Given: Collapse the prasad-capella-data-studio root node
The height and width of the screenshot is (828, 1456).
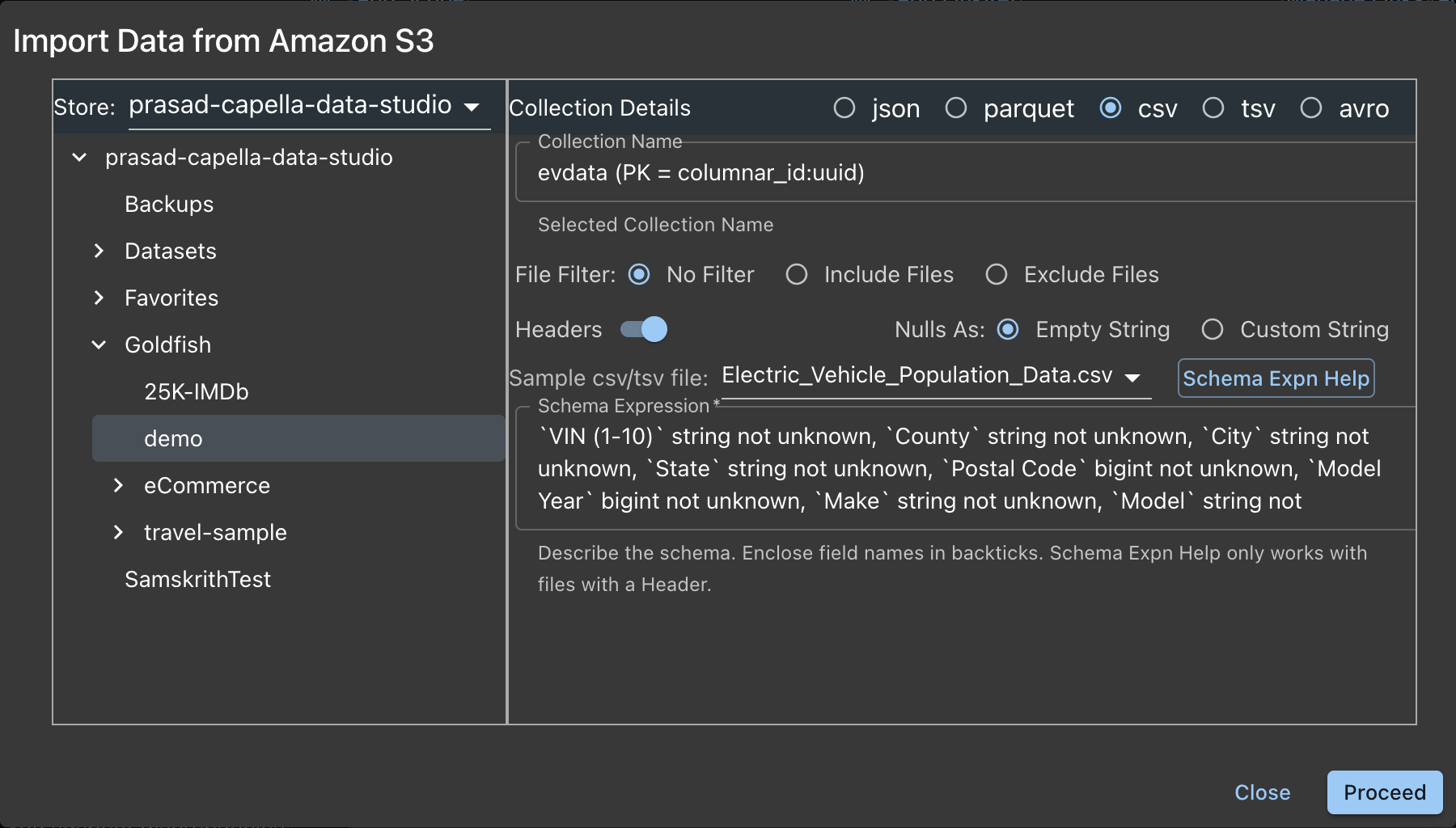Looking at the screenshot, I should coord(79,157).
